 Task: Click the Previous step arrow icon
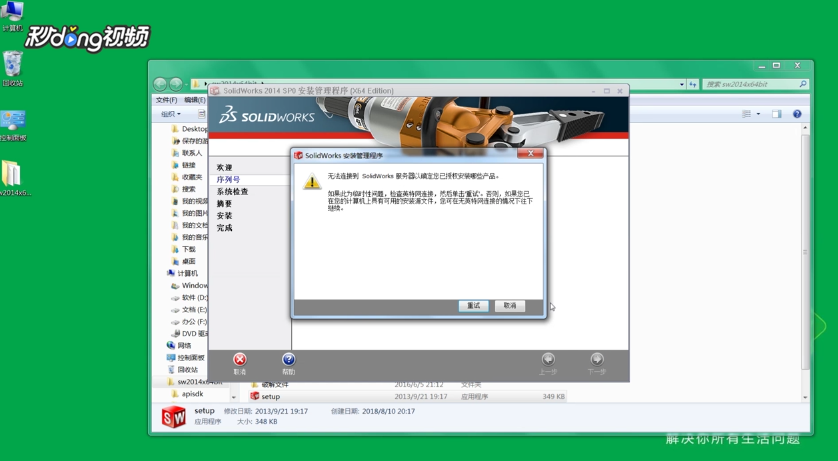point(548,359)
